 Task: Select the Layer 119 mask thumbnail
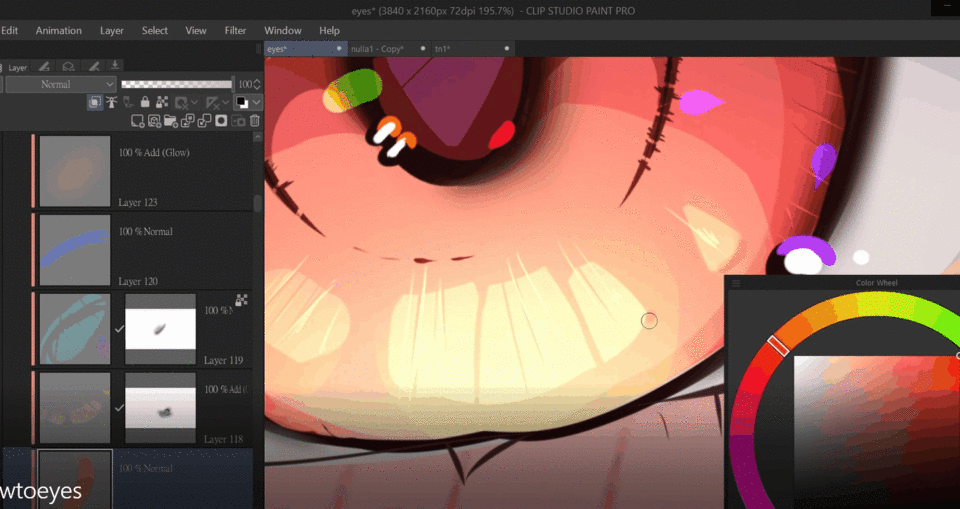click(x=160, y=329)
